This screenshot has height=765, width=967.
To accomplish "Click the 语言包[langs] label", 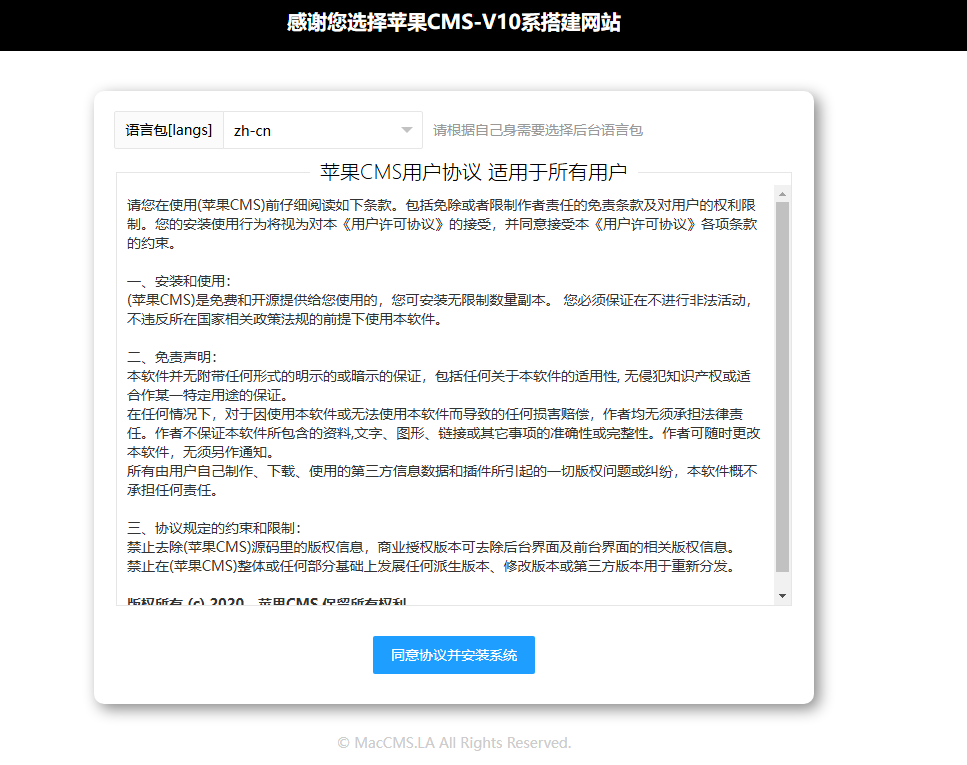I will (x=169, y=130).
